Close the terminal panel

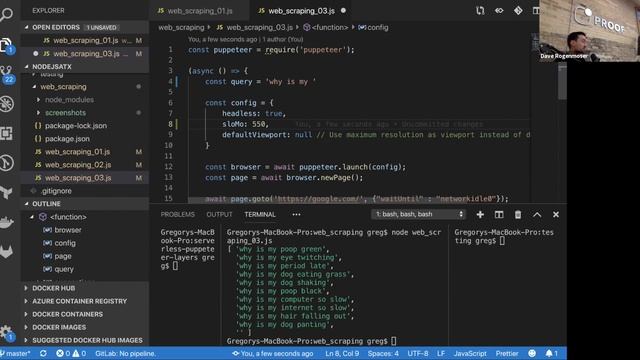point(556,215)
